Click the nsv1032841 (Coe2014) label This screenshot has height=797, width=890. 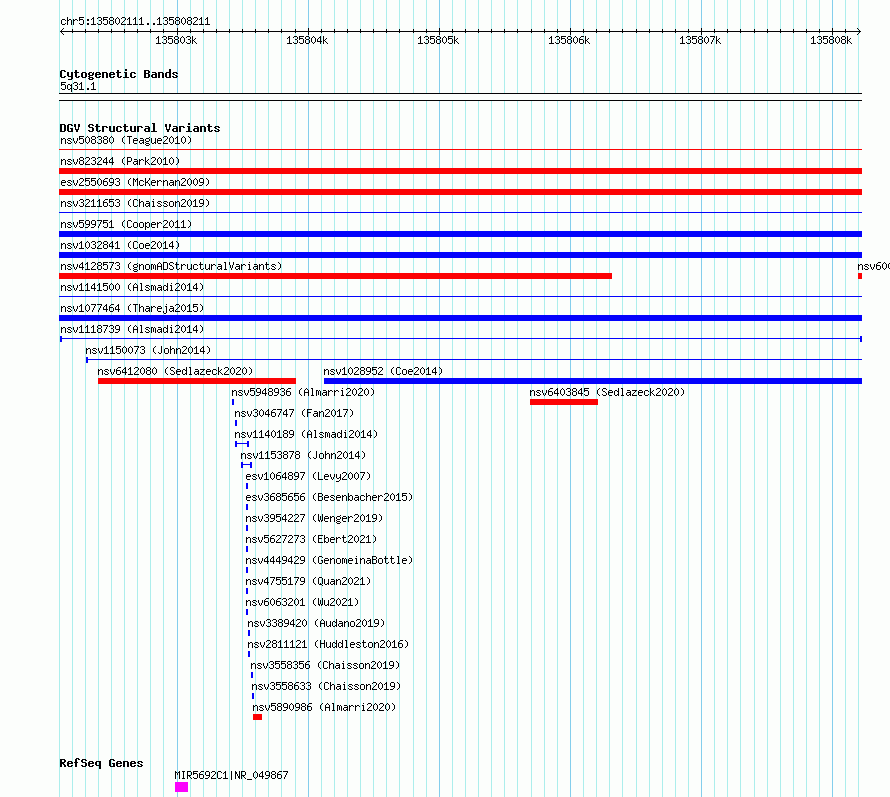pos(120,245)
